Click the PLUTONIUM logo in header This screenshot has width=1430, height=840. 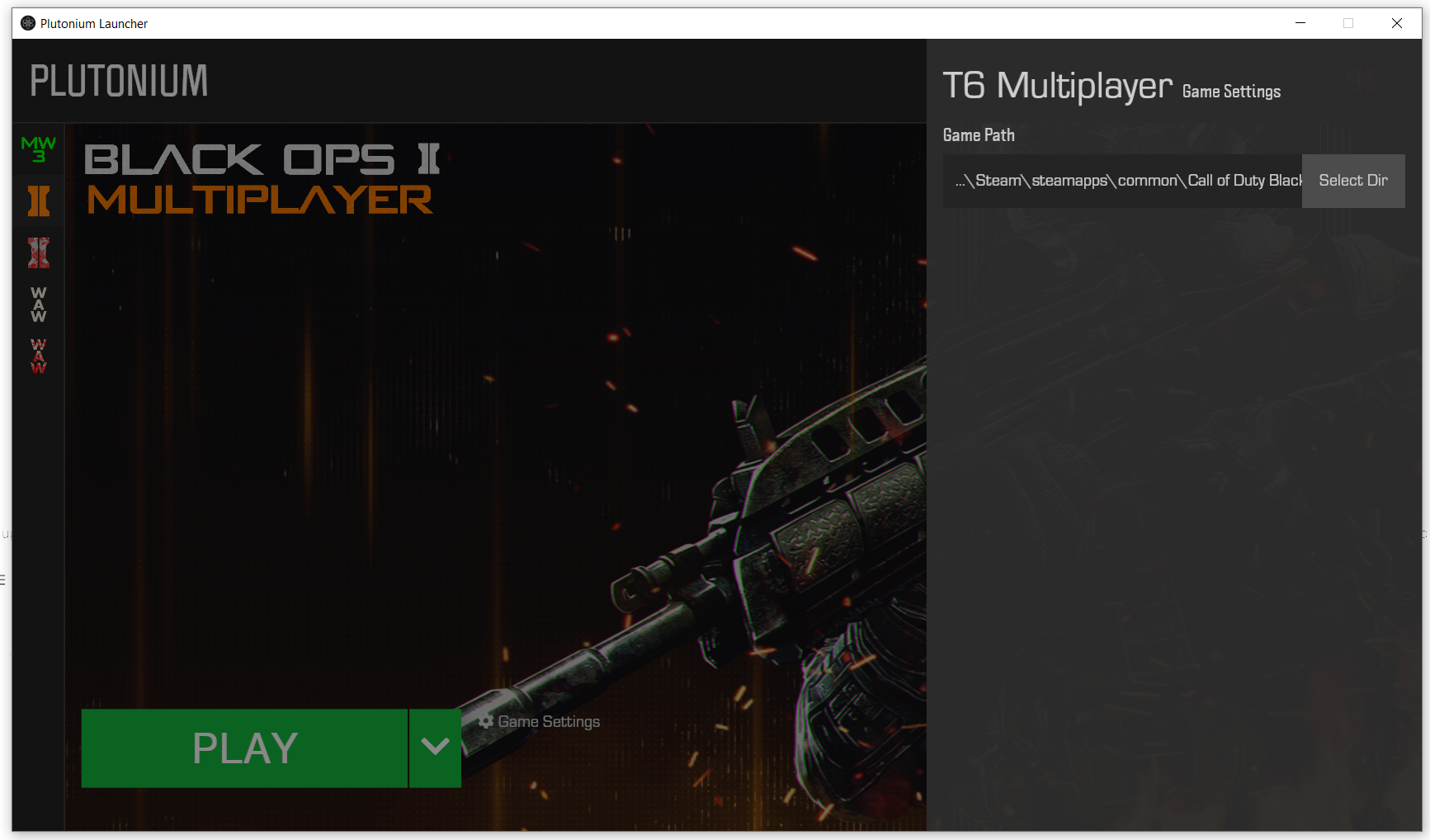pyautogui.click(x=119, y=81)
